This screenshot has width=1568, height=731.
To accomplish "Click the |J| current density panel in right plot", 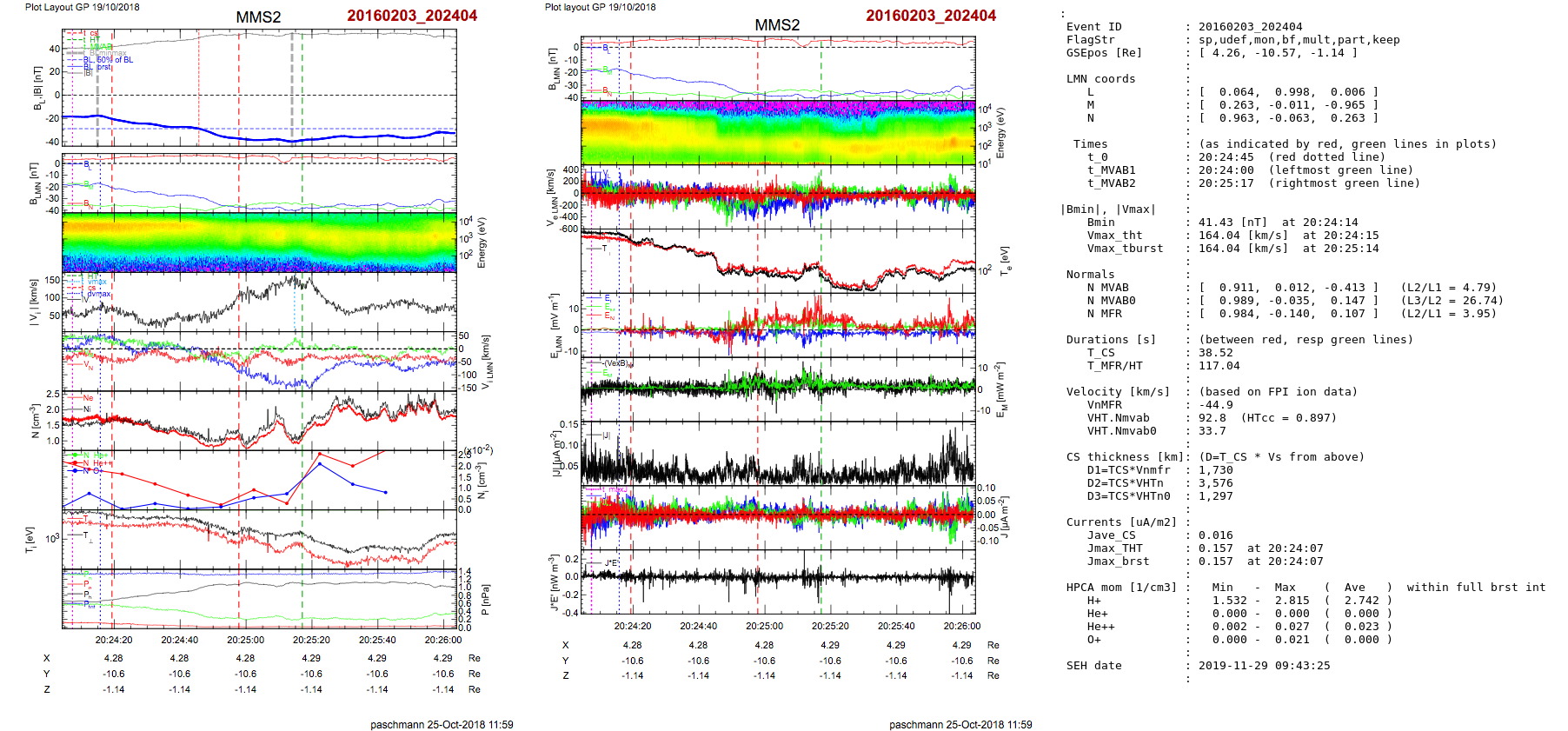I will point(778,453).
